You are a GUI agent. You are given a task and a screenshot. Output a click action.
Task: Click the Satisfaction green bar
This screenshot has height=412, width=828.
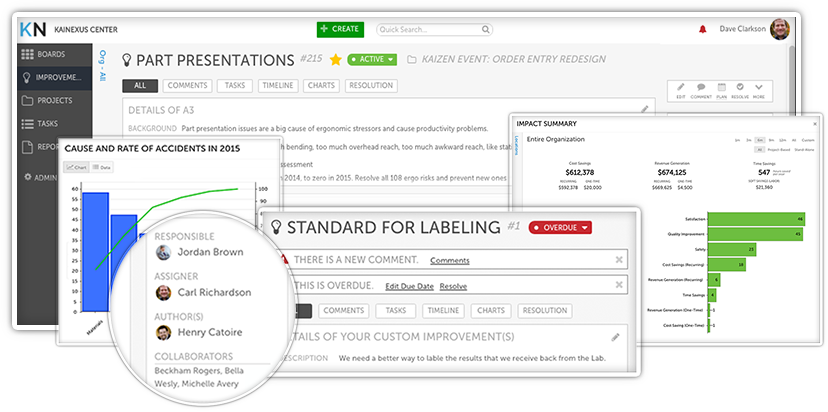pyautogui.click(x=756, y=219)
